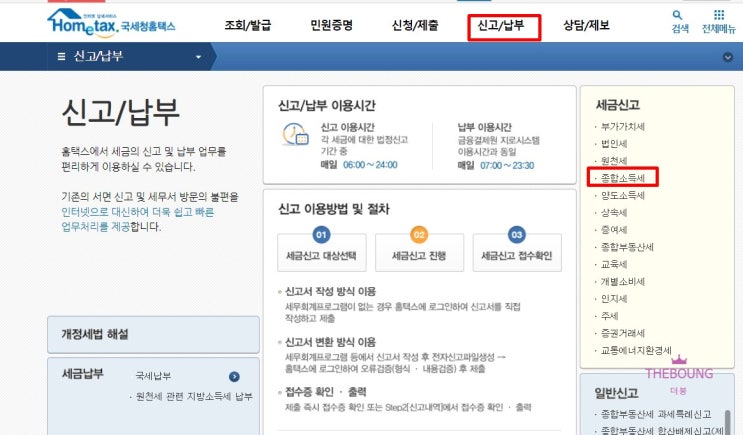Click the 세금신고 진행 step box
743x435 pixels.
419,253
